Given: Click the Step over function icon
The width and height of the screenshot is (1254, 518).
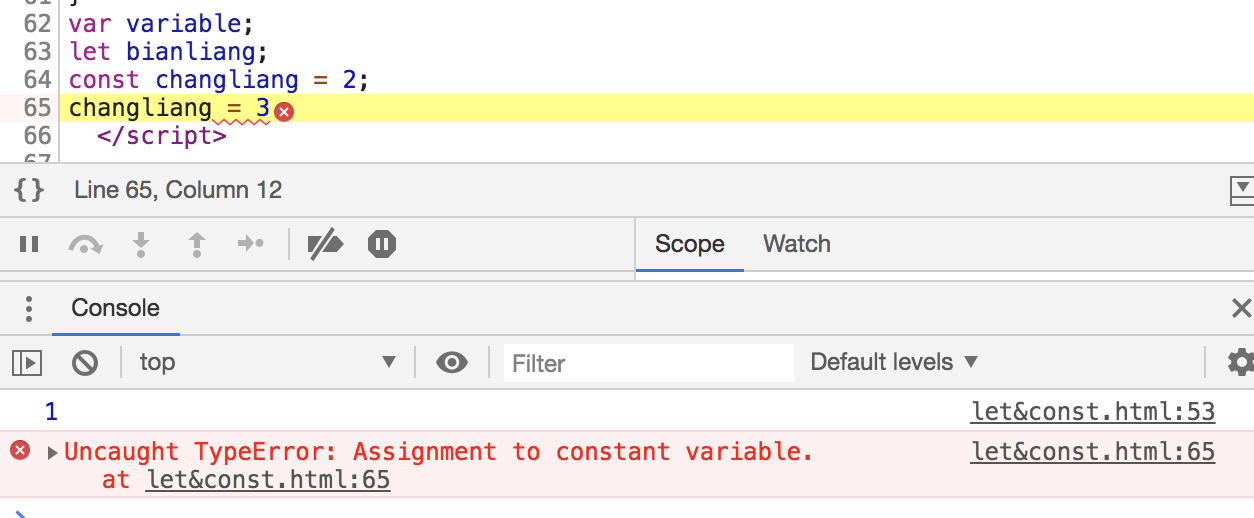Looking at the screenshot, I should [x=85, y=244].
